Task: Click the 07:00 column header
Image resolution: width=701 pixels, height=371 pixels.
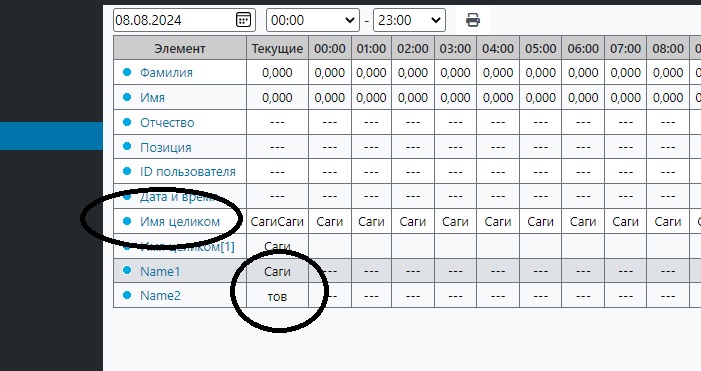Action: pyautogui.click(x=625, y=48)
